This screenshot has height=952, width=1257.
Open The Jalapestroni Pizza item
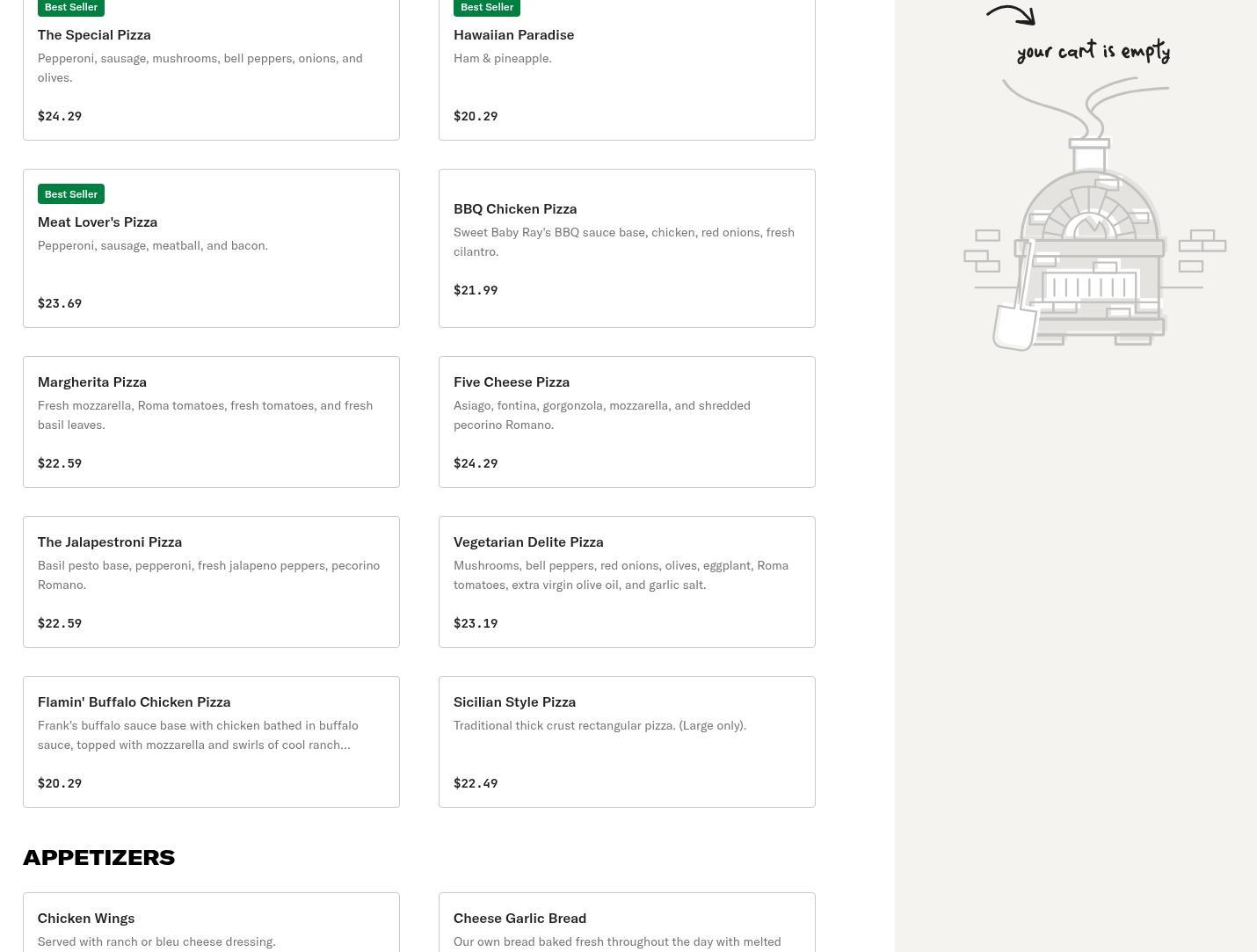(x=211, y=582)
